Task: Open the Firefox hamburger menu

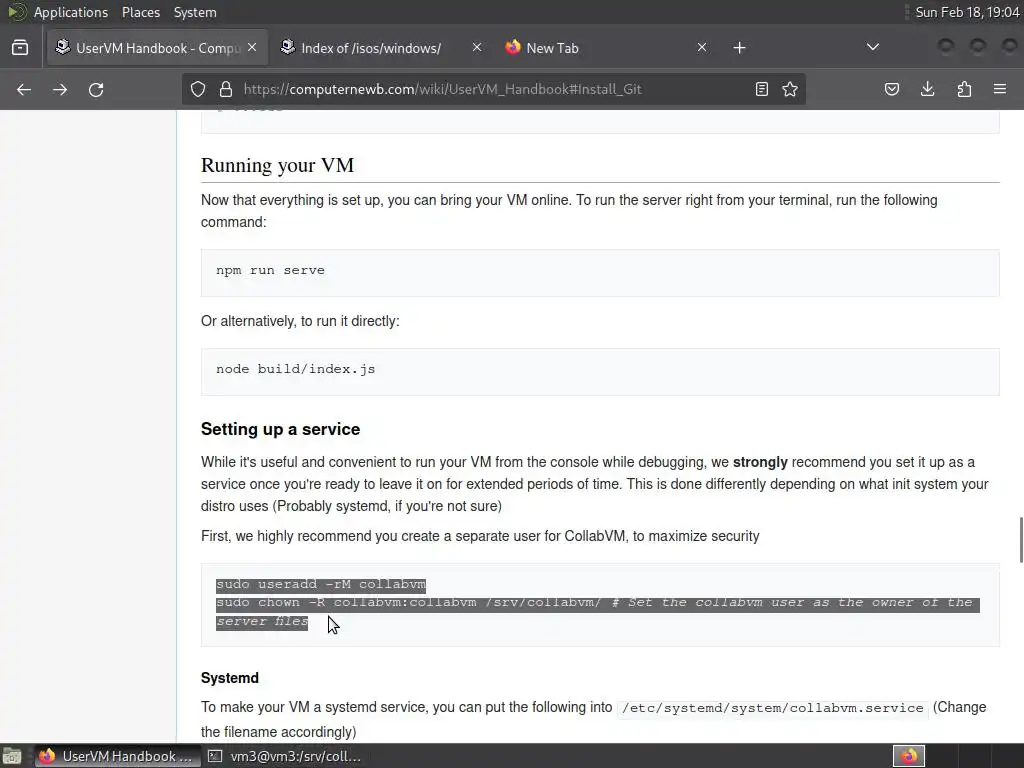Action: (x=1000, y=89)
